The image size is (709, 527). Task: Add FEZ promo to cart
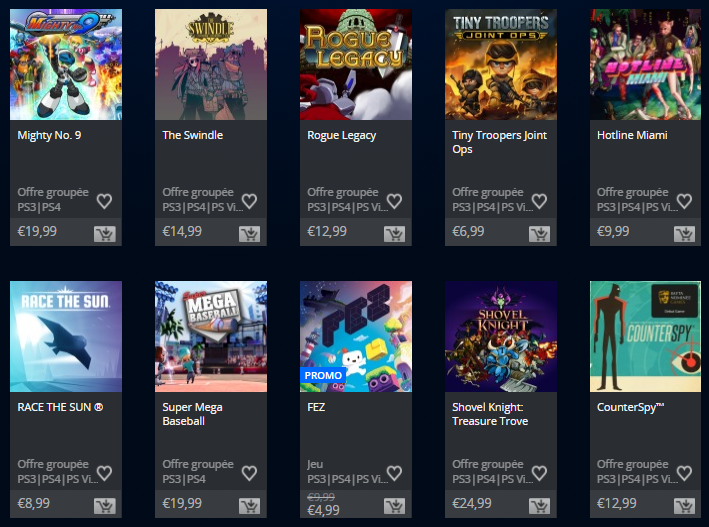[395, 506]
